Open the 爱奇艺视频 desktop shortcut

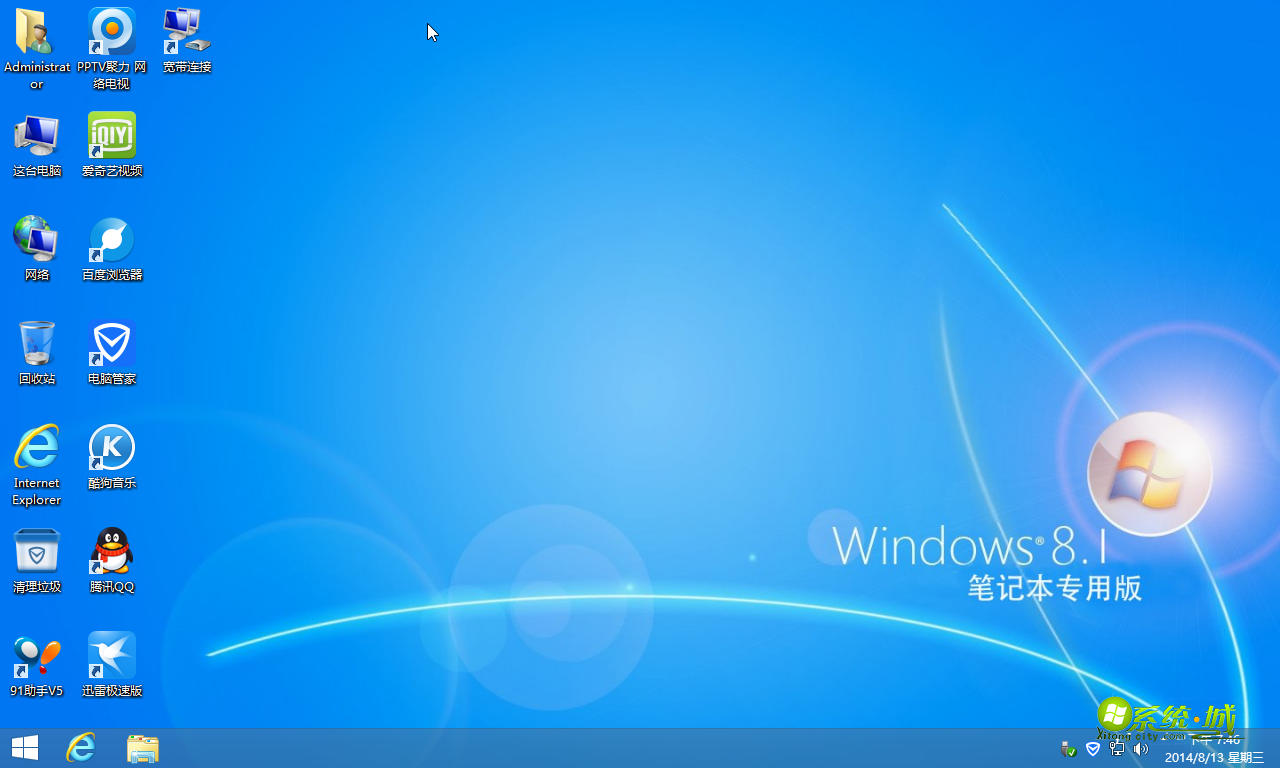pos(112,137)
